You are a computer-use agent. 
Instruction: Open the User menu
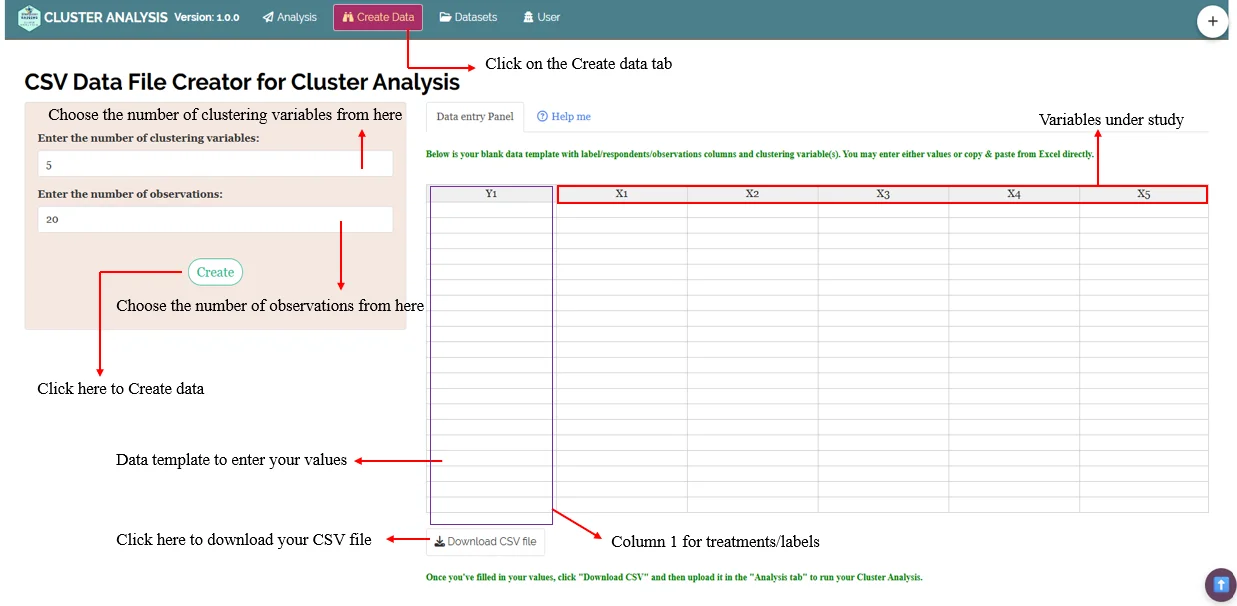click(542, 18)
